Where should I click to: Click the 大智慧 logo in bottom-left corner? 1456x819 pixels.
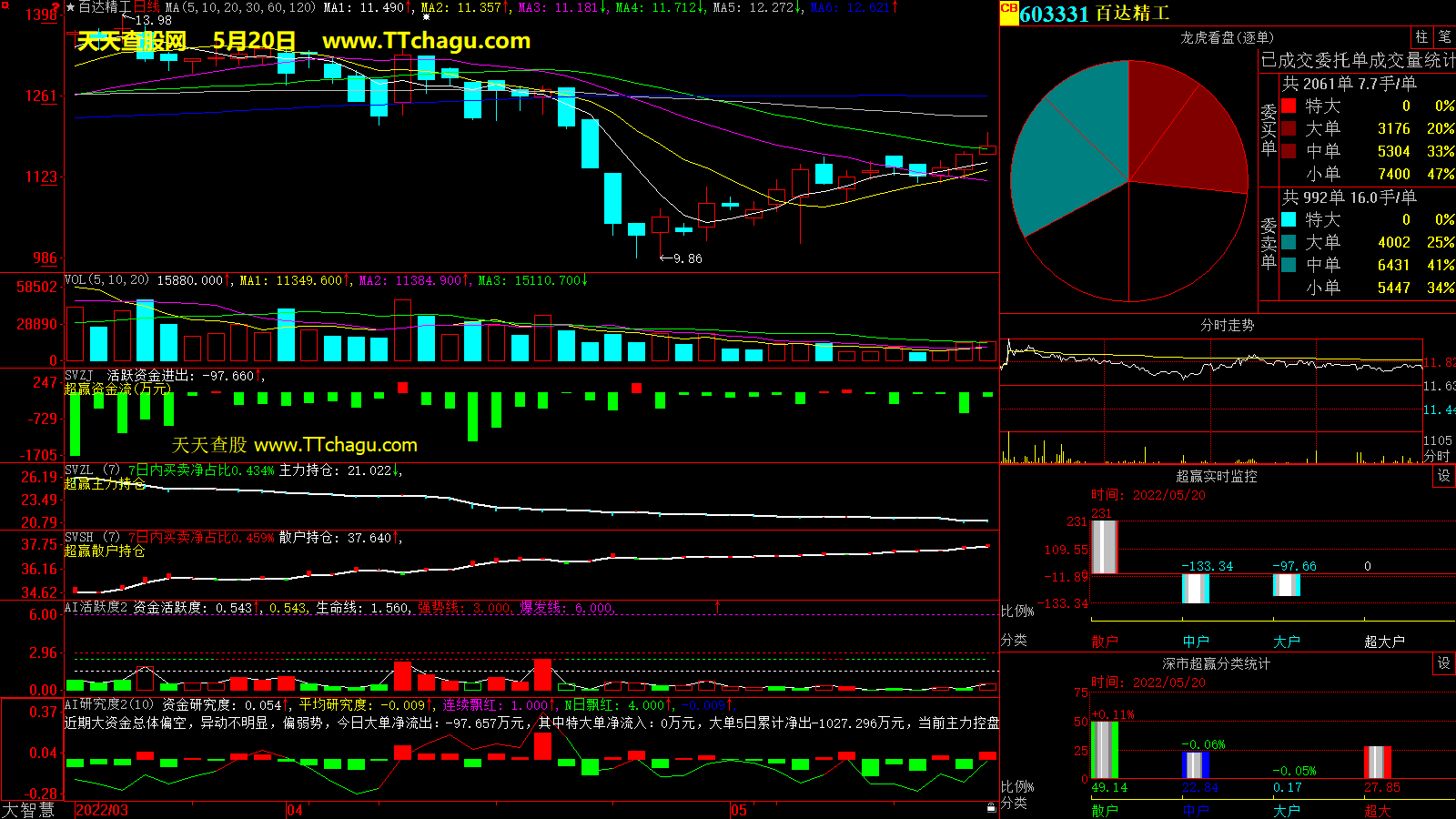pos(28,810)
